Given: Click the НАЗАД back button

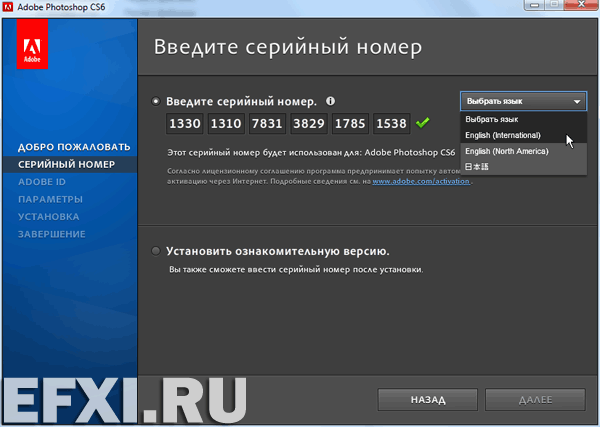Looking at the screenshot, I should pos(427,400).
